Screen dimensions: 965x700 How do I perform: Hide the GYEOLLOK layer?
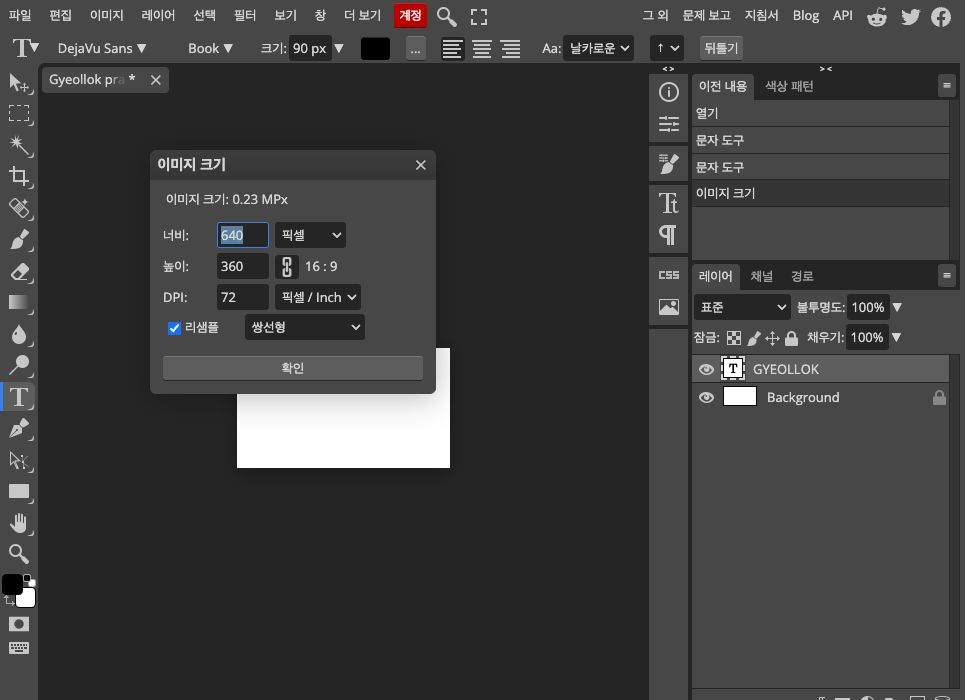706,369
